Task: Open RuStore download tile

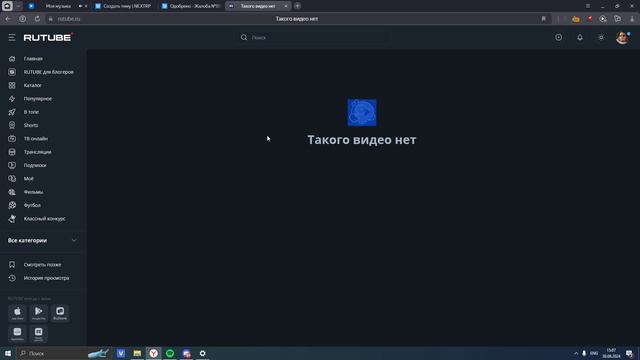Action: pos(60,313)
